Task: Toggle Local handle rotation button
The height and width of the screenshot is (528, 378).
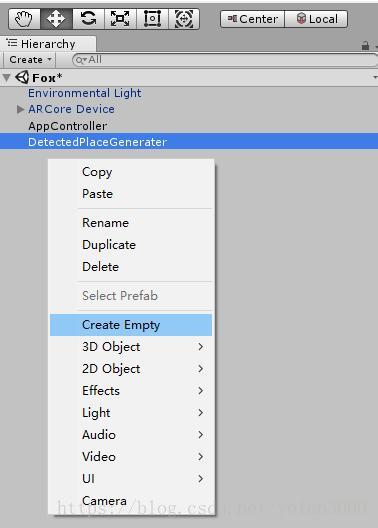Action: [316, 19]
